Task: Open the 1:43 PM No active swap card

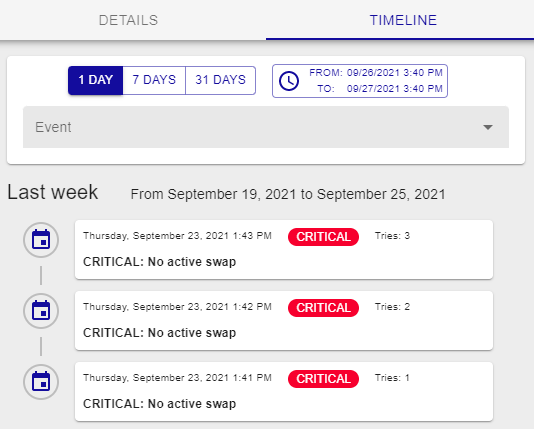Action: (284, 250)
